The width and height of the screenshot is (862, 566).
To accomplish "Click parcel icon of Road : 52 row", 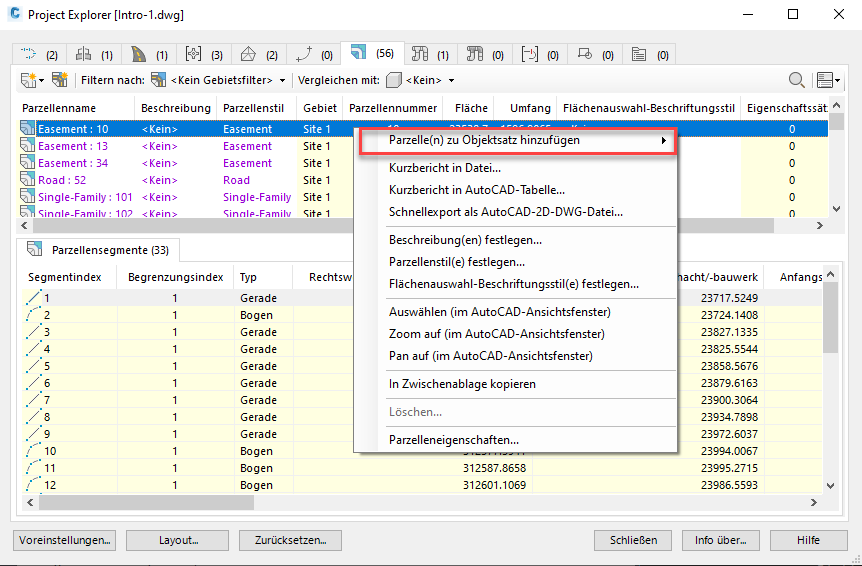I will (27, 180).
